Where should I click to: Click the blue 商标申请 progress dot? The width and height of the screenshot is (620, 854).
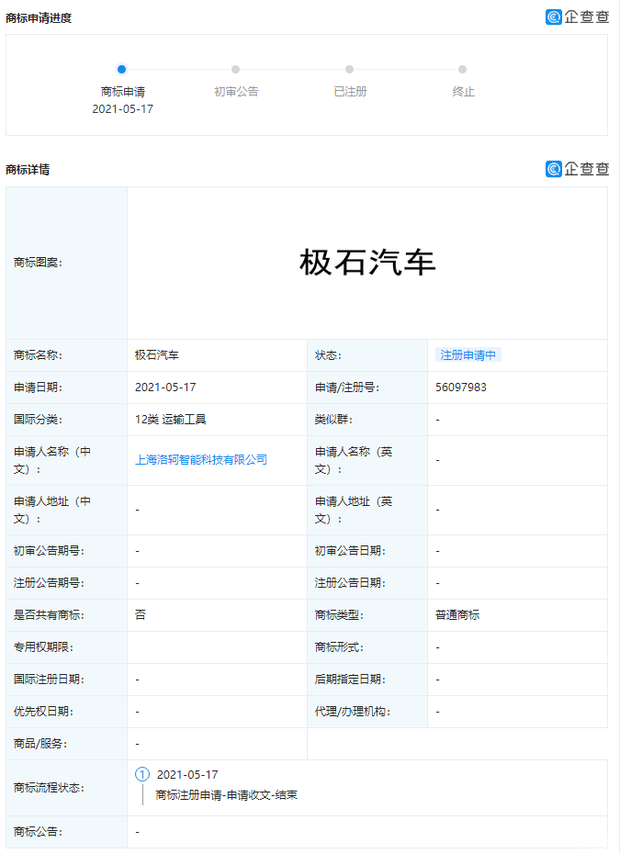121,69
